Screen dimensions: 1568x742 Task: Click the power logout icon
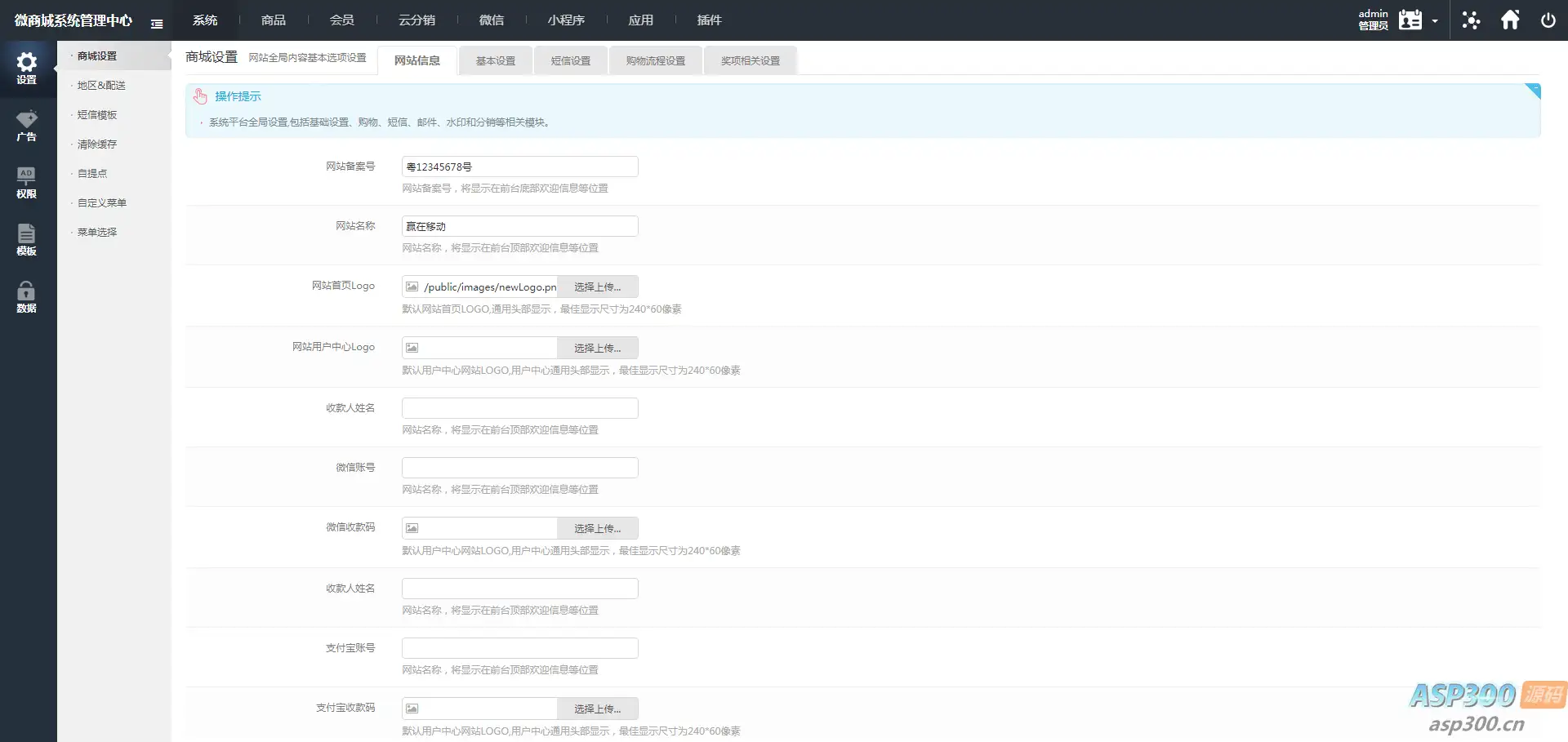tap(1548, 20)
